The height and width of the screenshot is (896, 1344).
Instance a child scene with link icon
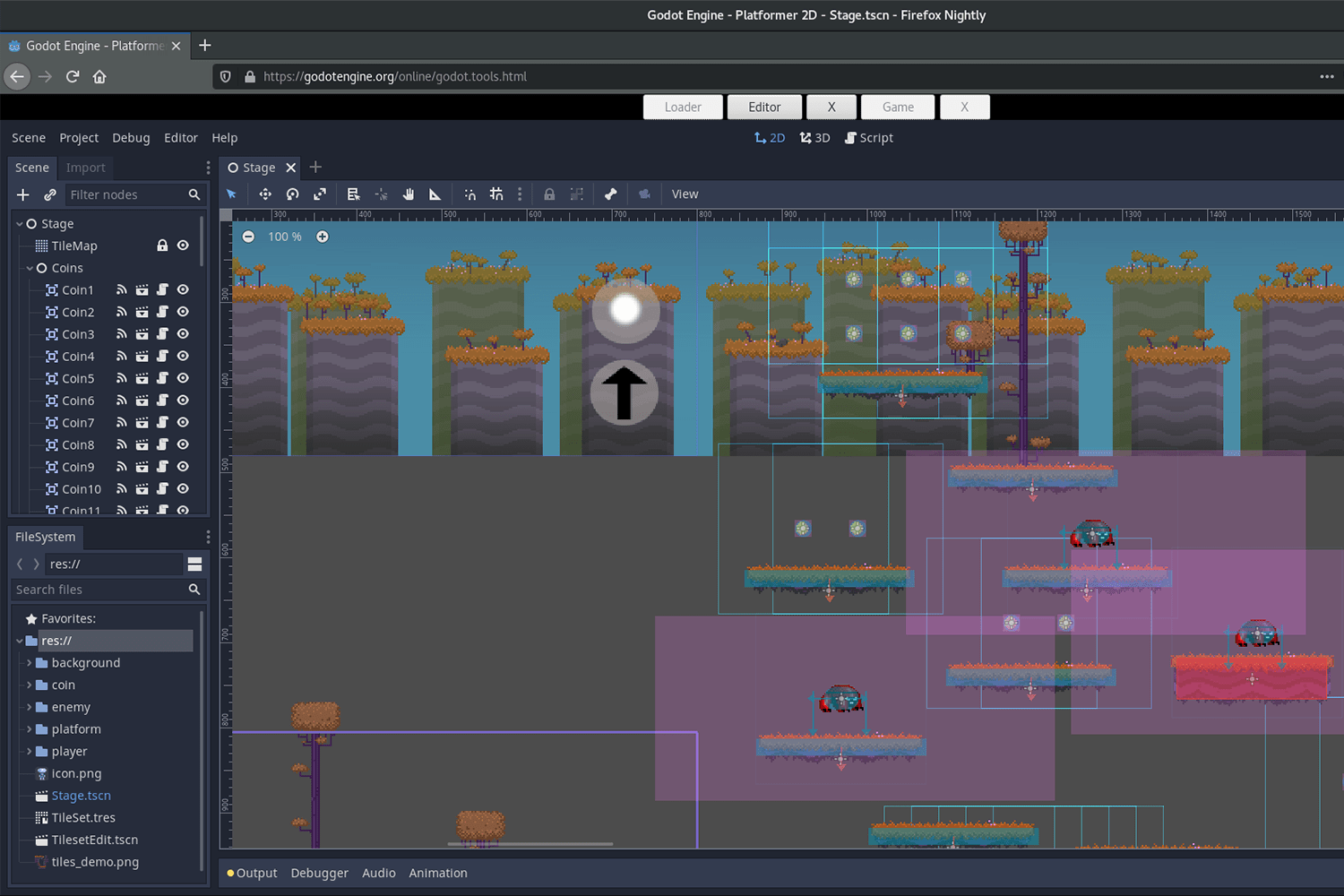click(x=50, y=194)
